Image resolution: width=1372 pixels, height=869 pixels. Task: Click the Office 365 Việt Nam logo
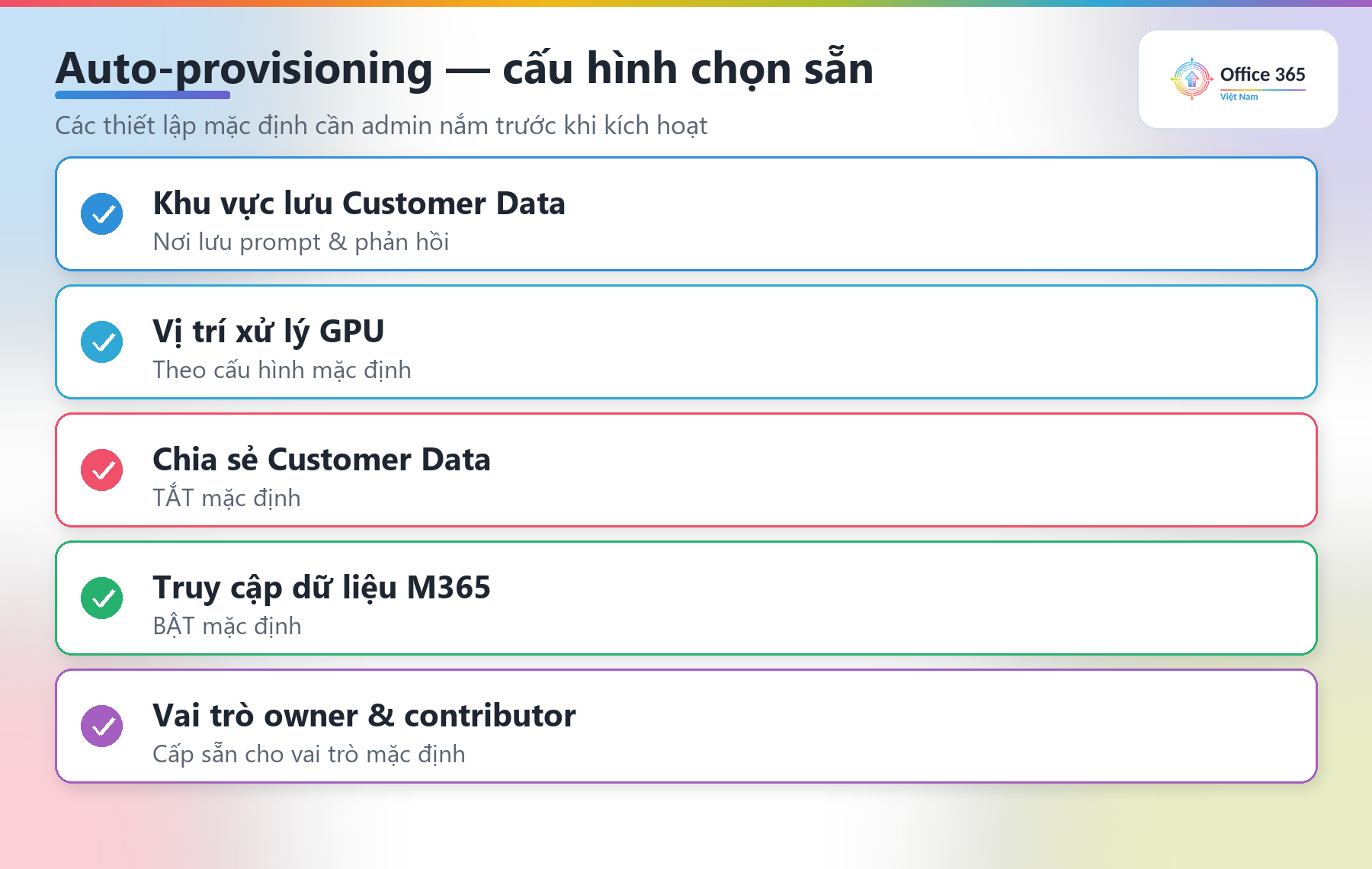(x=1238, y=79)
